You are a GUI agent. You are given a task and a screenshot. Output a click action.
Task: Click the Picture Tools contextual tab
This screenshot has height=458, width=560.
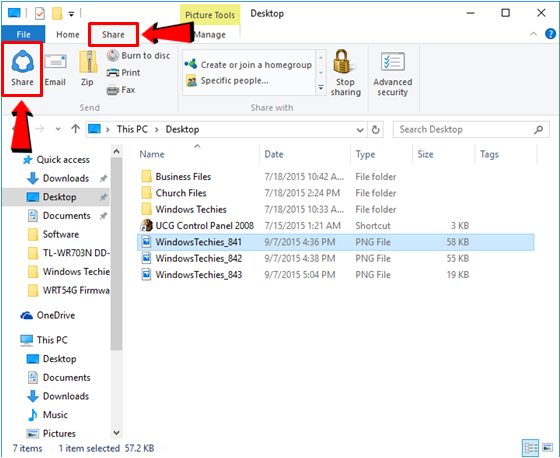click(x=210, y=15)
